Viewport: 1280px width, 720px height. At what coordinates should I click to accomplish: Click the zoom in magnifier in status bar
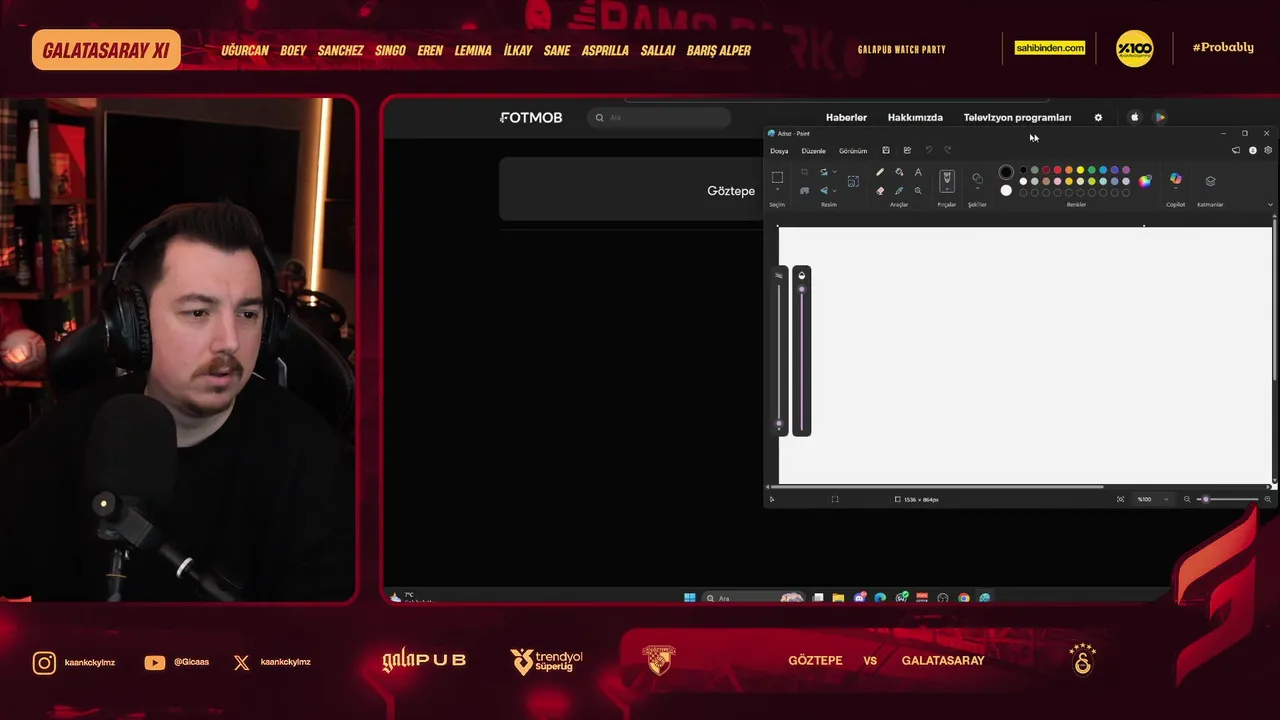1268,499
